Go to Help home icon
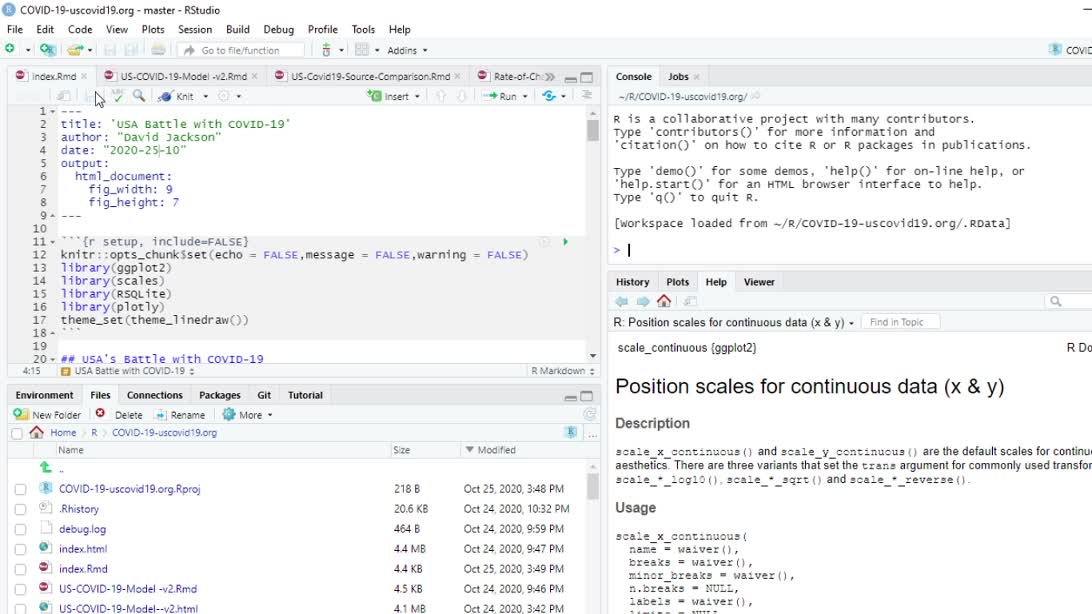 pos(664,301)
